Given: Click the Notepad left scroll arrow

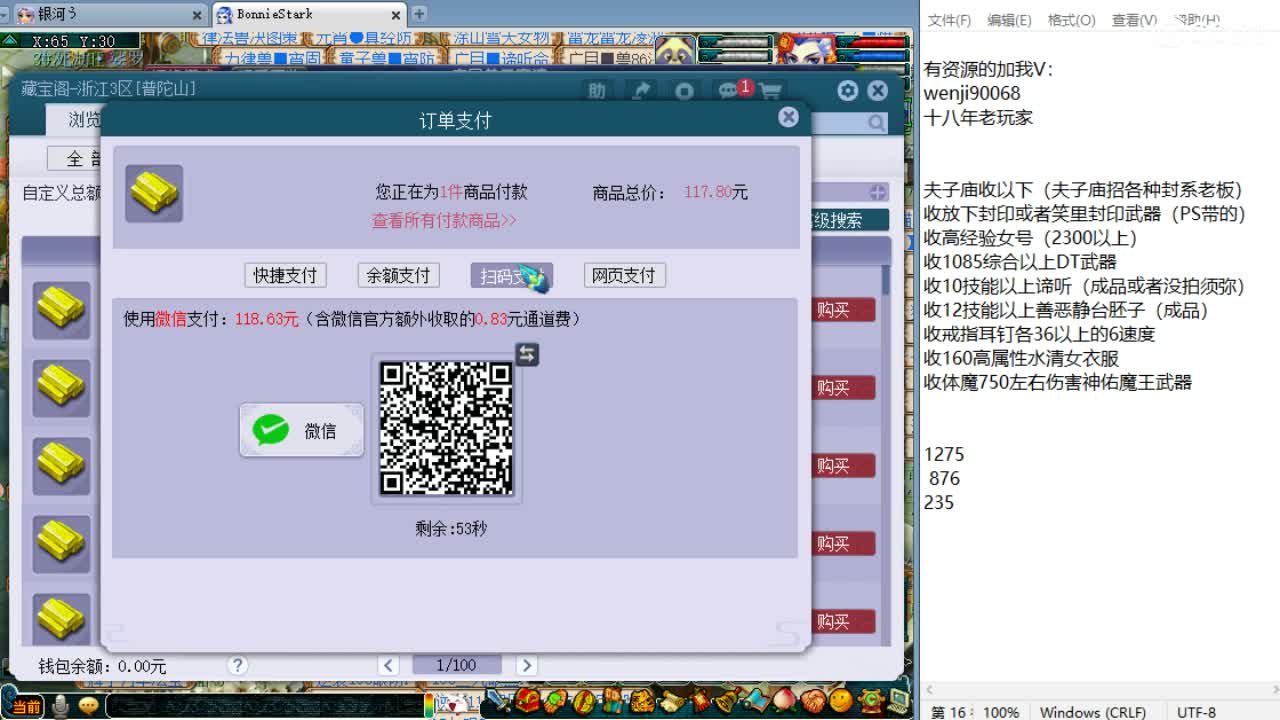Looking at the screenshot, I should pyautogui.click(x=929, y=689).
